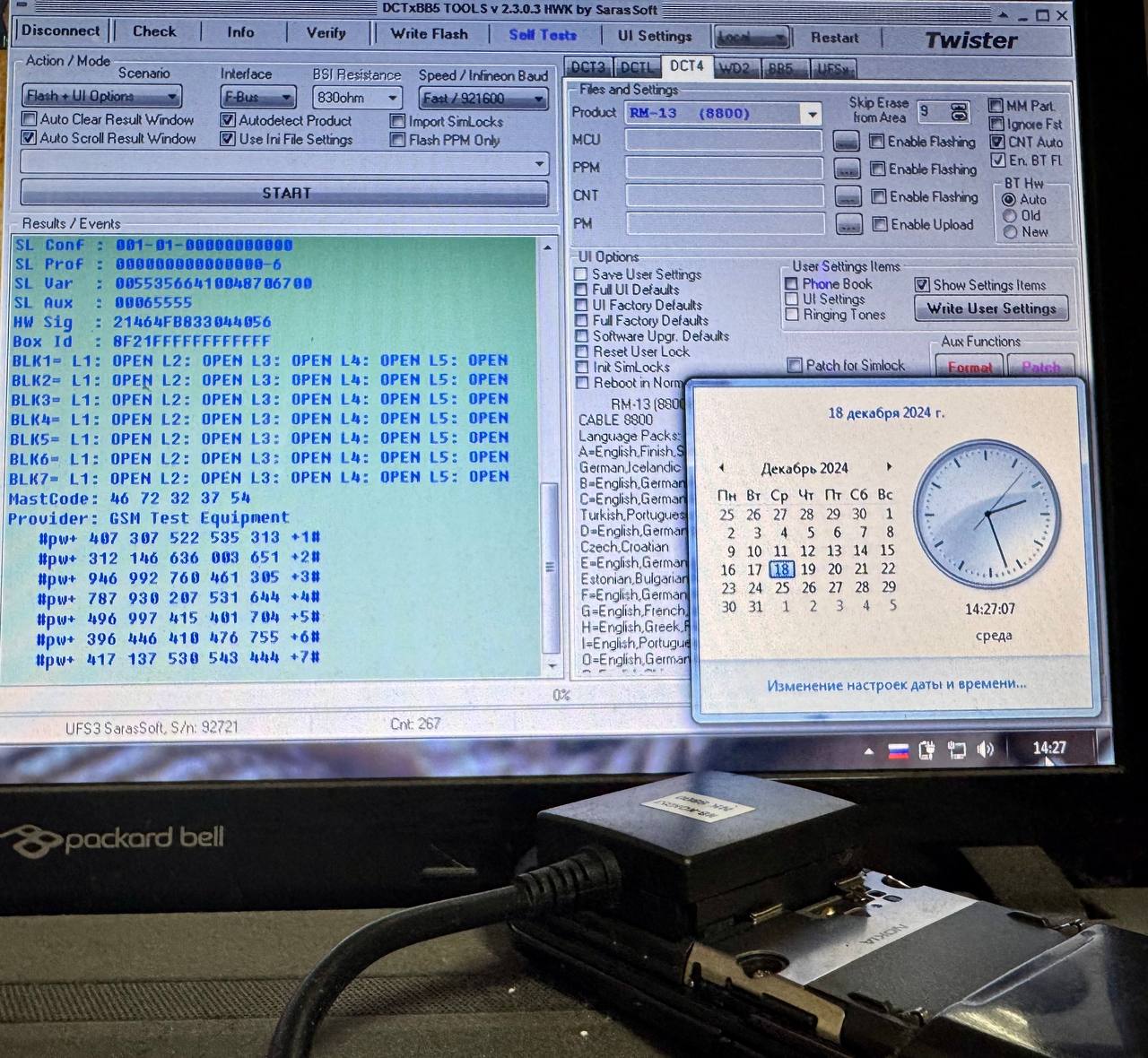Open the volume speaker icon in tray
Screen dimensions: 1148x1058
point(986,749)
